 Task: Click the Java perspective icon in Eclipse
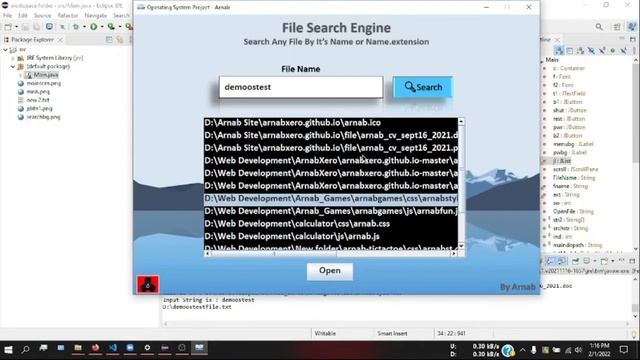point(632,27)
